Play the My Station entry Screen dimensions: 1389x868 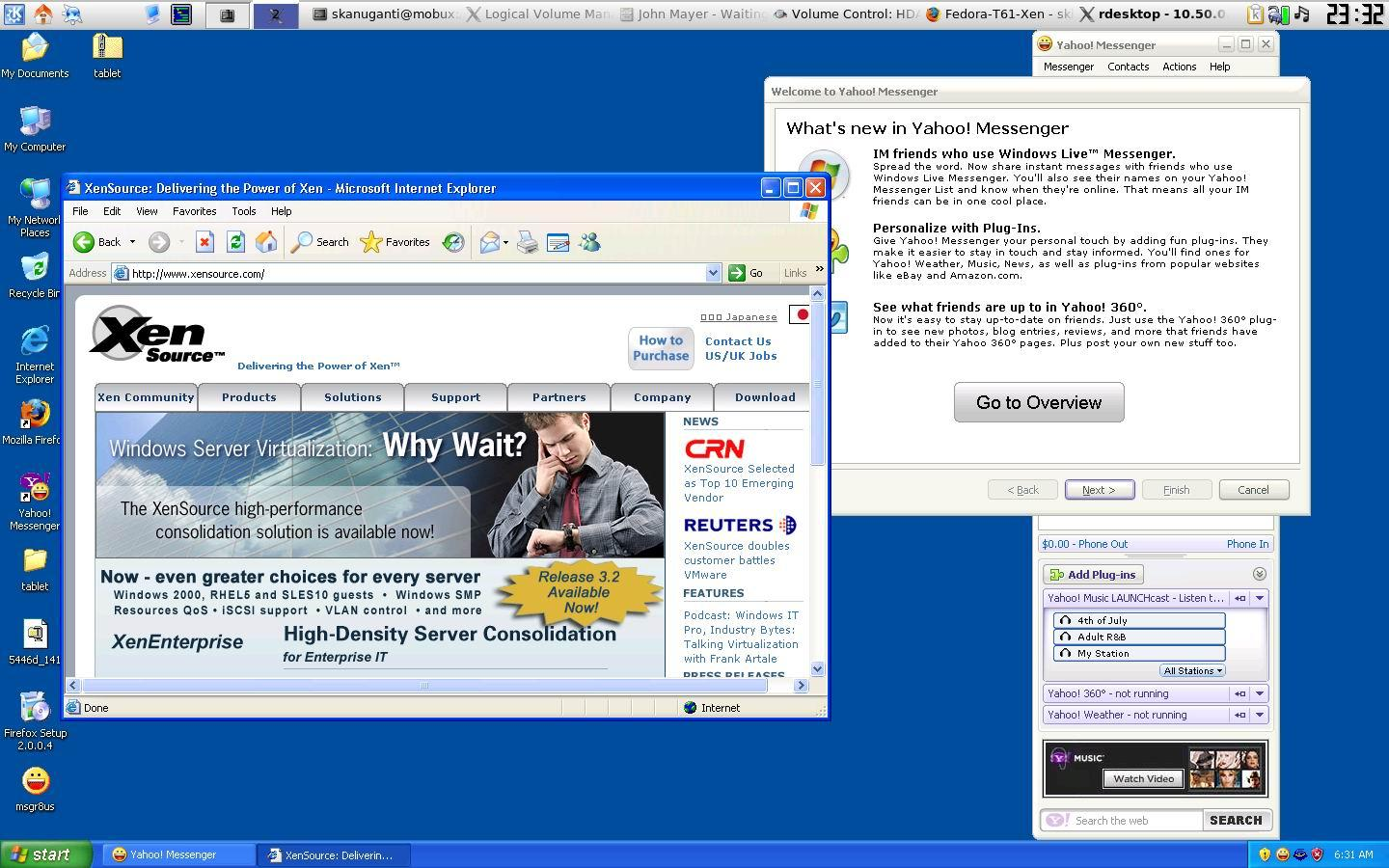pyautogui.click(x=1139, y=653)
